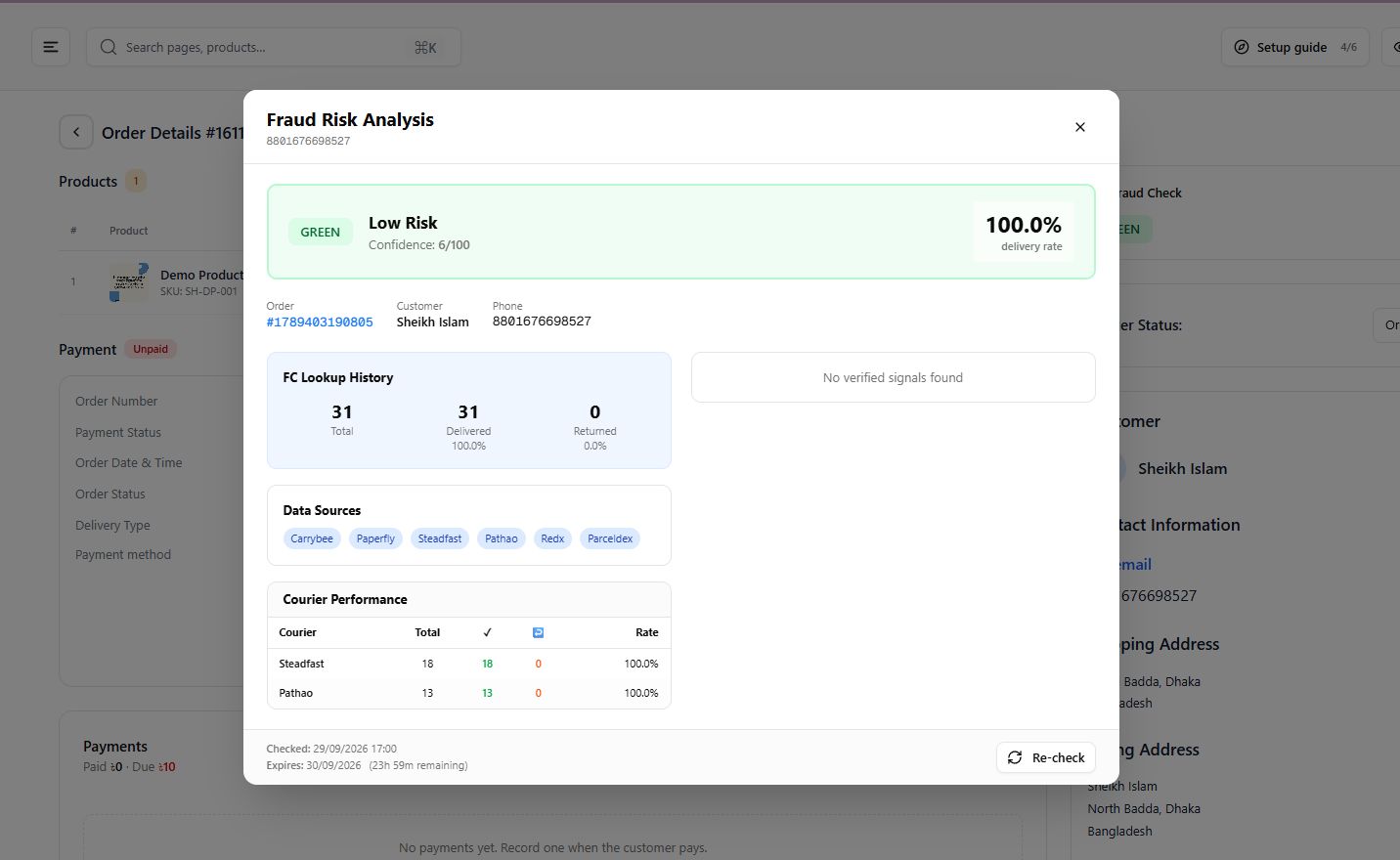Click the Confidence: 6/100 text
Image resolution: width=1400 pixels, height=860 pixels.
click(419, 245)
